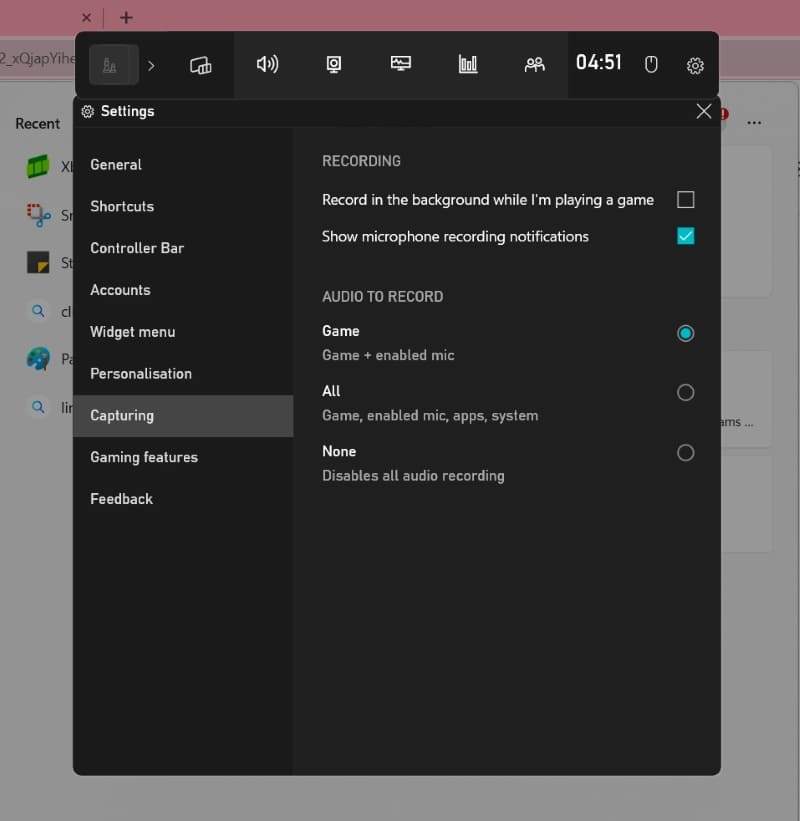Open the Audio widget speaker icon
The height and width of the screenshot is (821, 800).
pyautogui.click(x=267, y=65)
